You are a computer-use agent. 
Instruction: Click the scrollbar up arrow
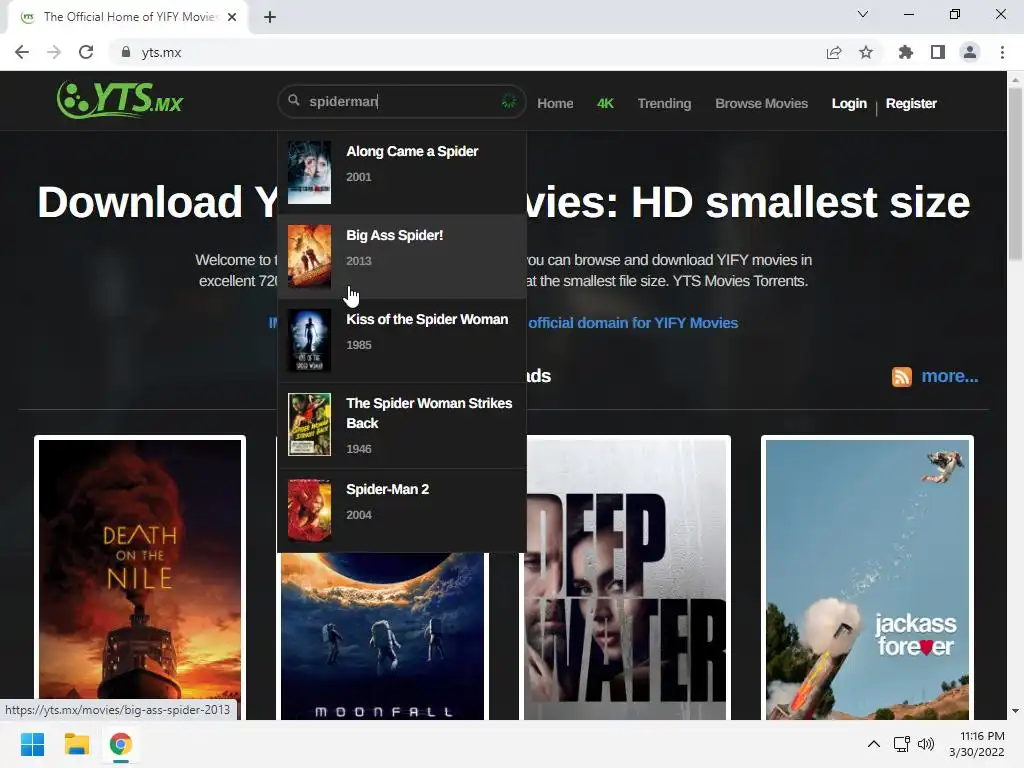(x=1015, y=79)
